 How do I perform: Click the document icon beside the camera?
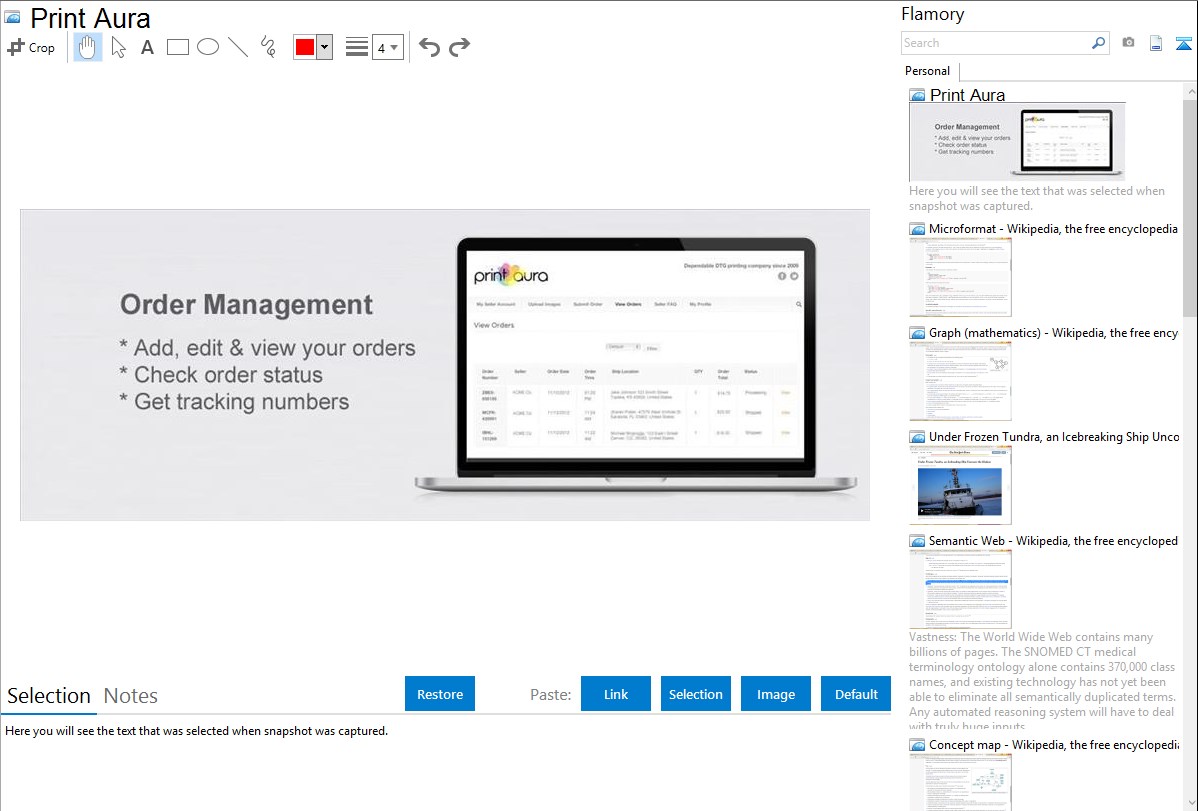click(1156, 43)
